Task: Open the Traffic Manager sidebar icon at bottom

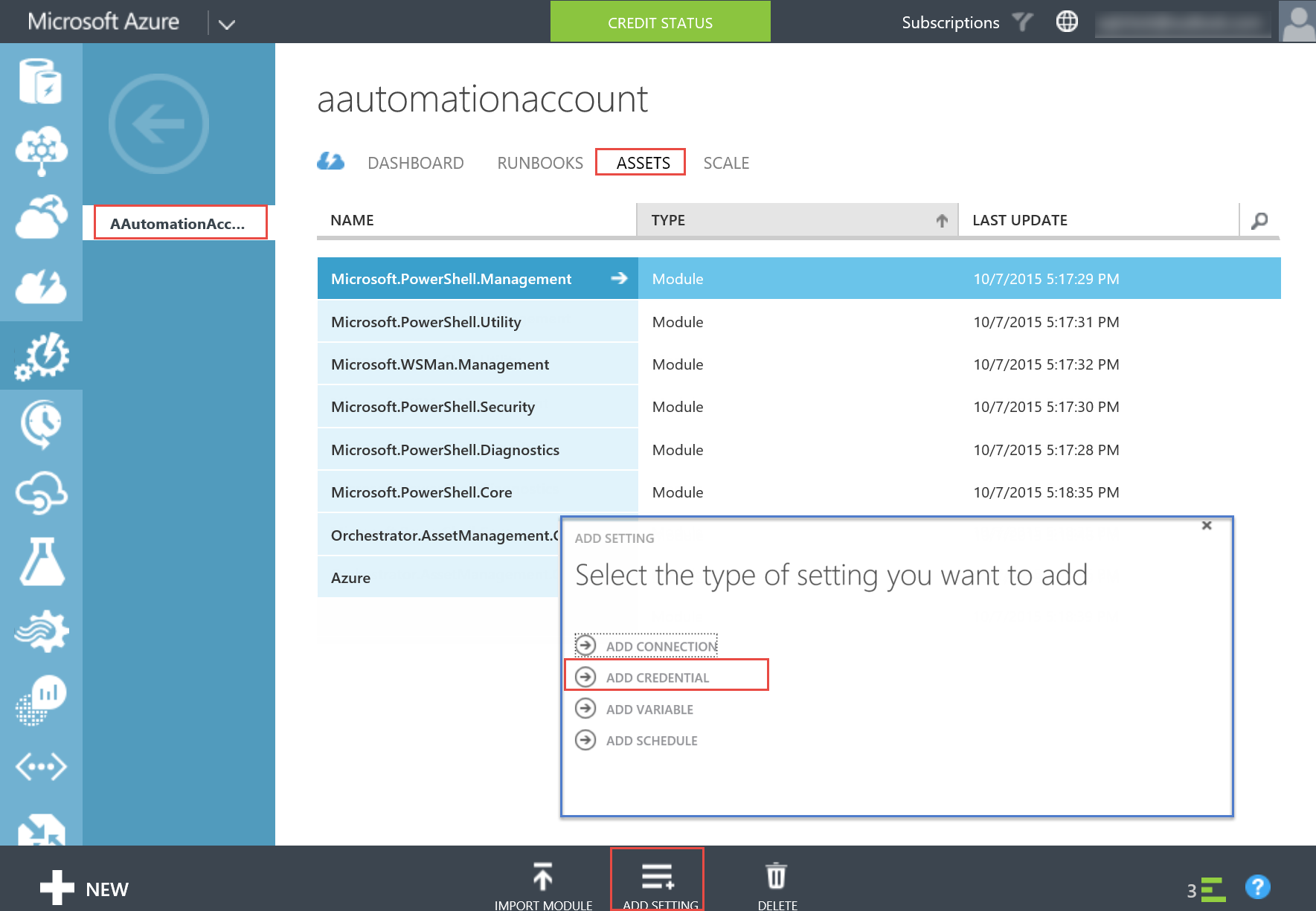Action: 41,830
